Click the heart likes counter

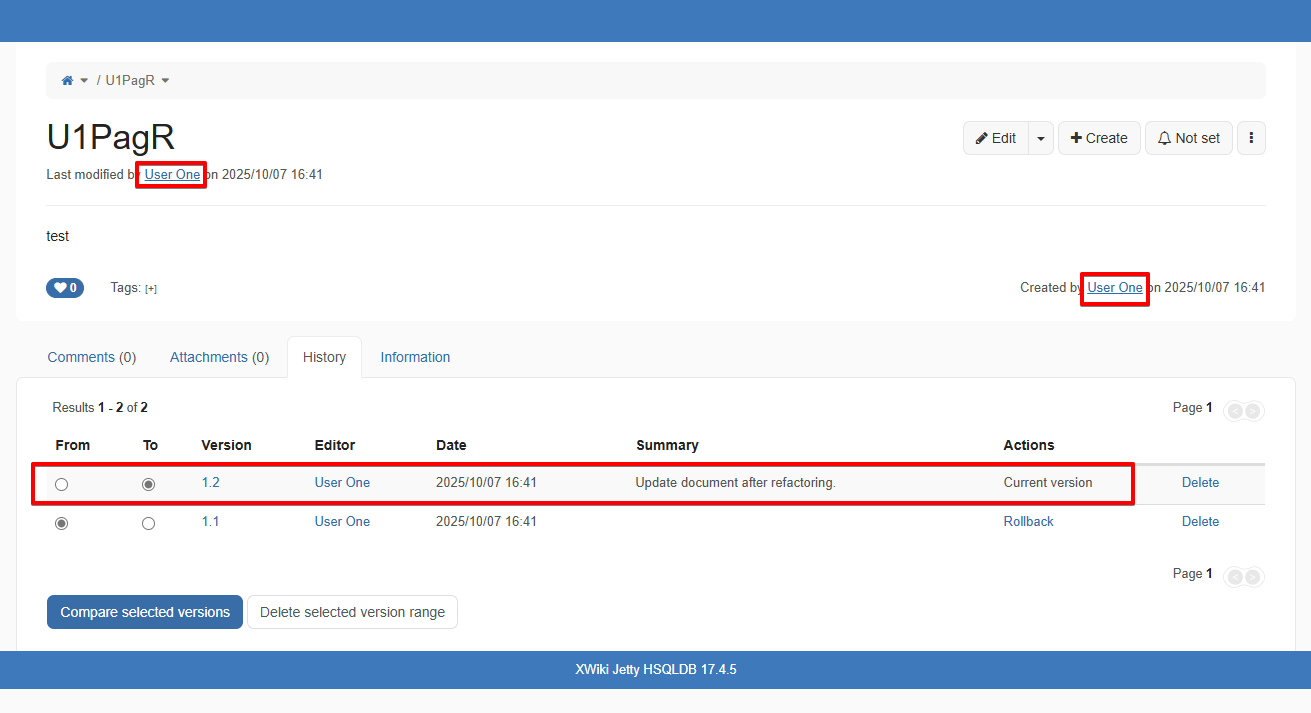65,288
